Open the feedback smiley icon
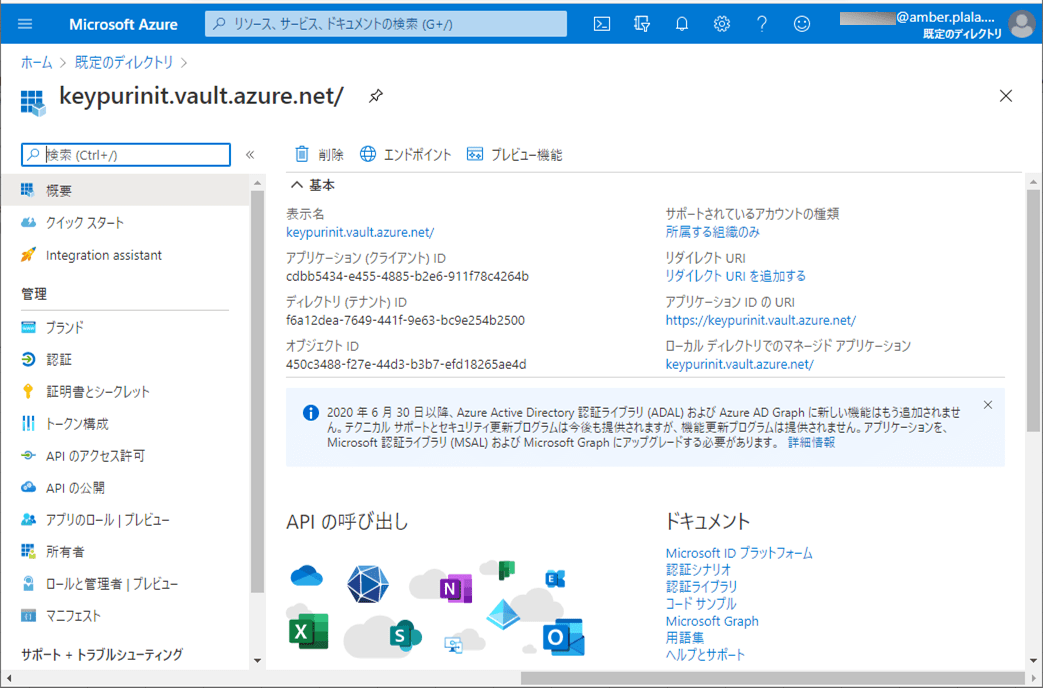 point(802,24)
